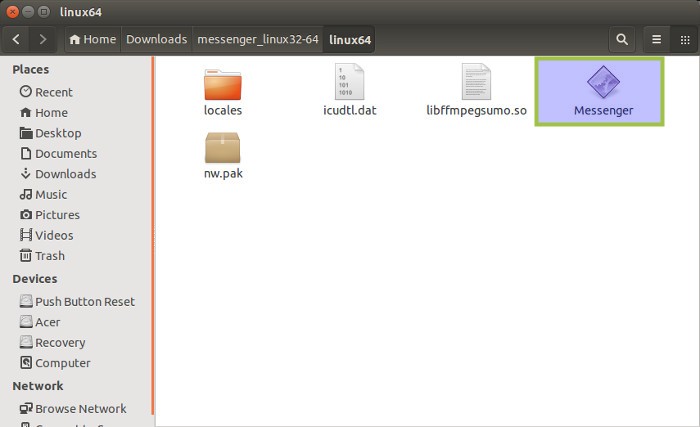
Task: Open Trash label in sidebar
Action: (x=50, y=256)
